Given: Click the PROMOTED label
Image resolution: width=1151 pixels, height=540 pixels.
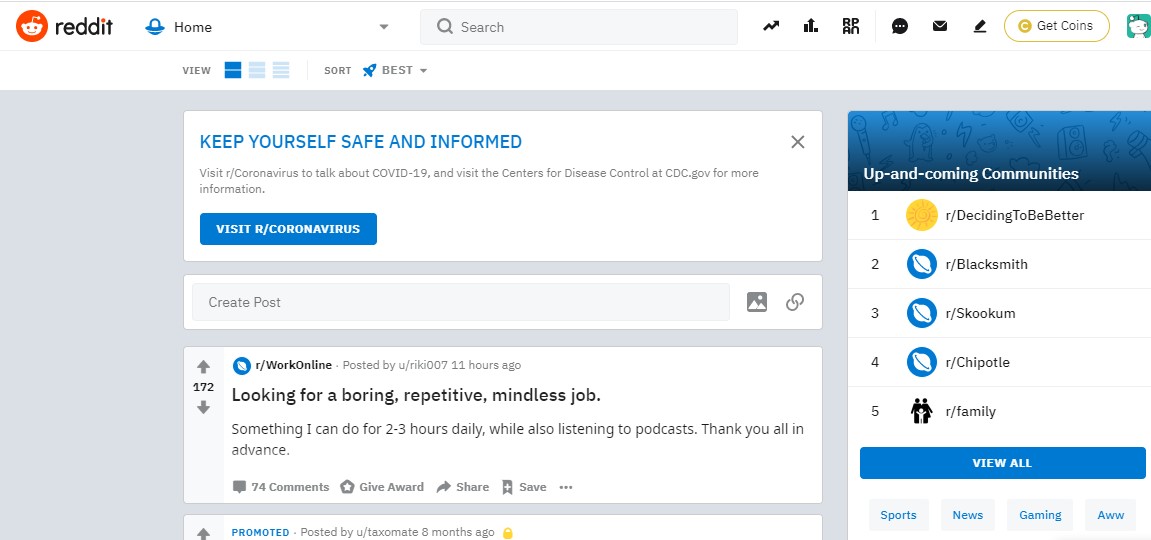Looking at the screenshot, I should tap(261, 533).
